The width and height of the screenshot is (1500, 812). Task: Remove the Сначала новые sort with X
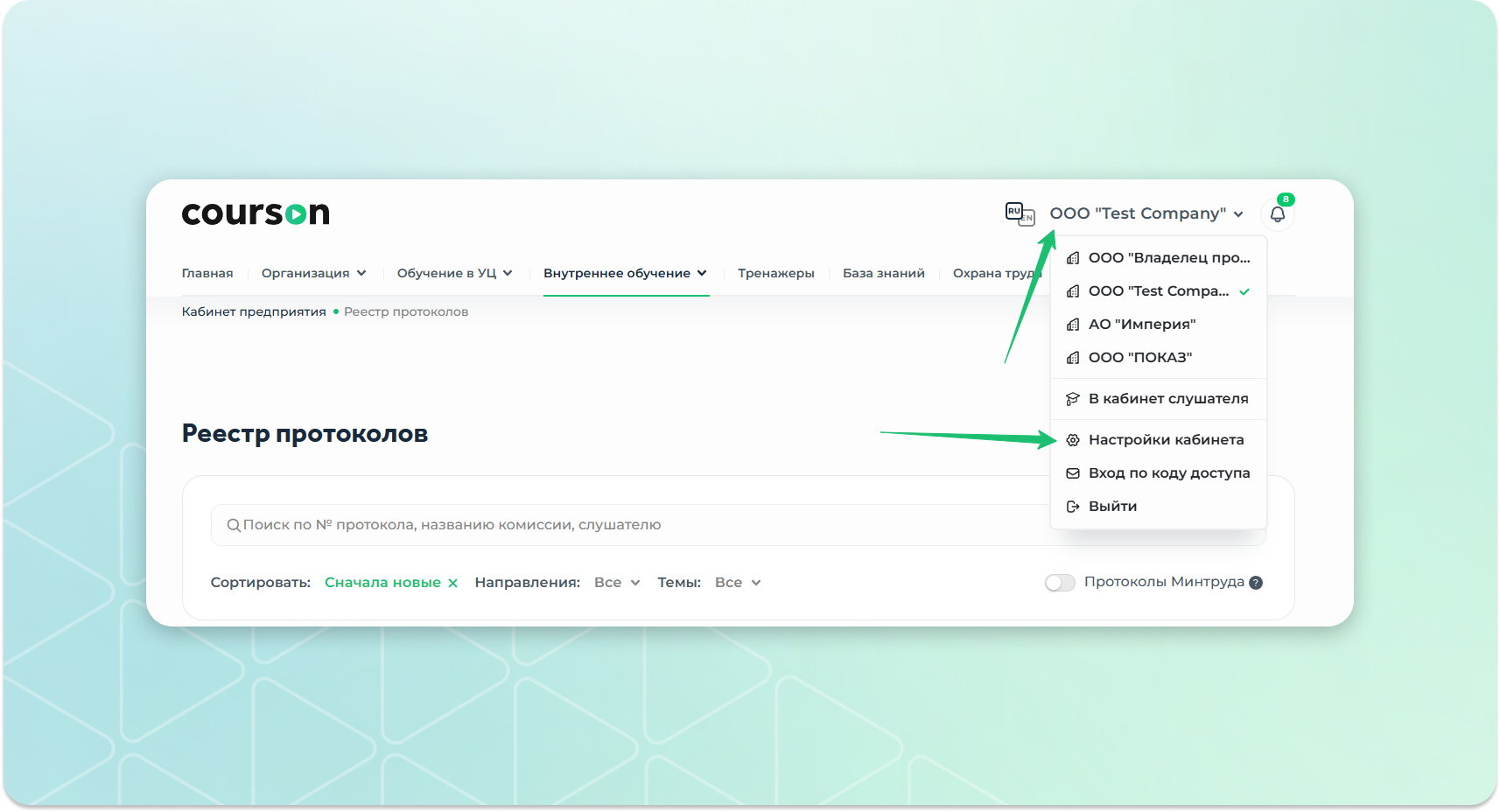point(452,584)
